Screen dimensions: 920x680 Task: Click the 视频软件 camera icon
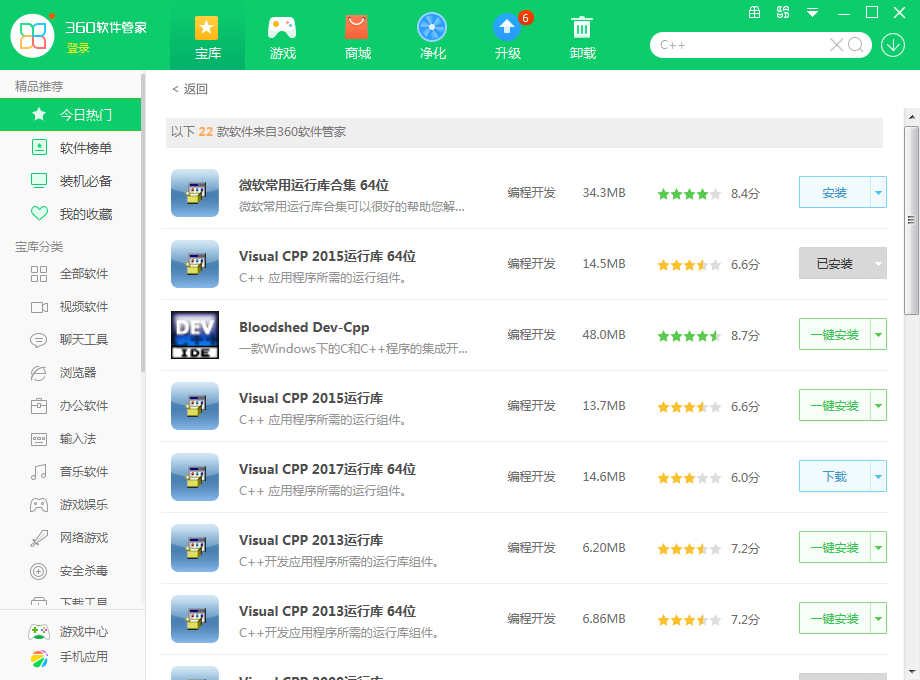[39, 307]
